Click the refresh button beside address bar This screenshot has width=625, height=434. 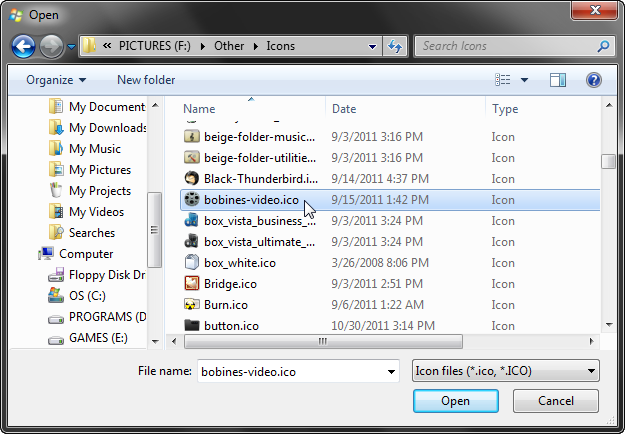point(395,46)
